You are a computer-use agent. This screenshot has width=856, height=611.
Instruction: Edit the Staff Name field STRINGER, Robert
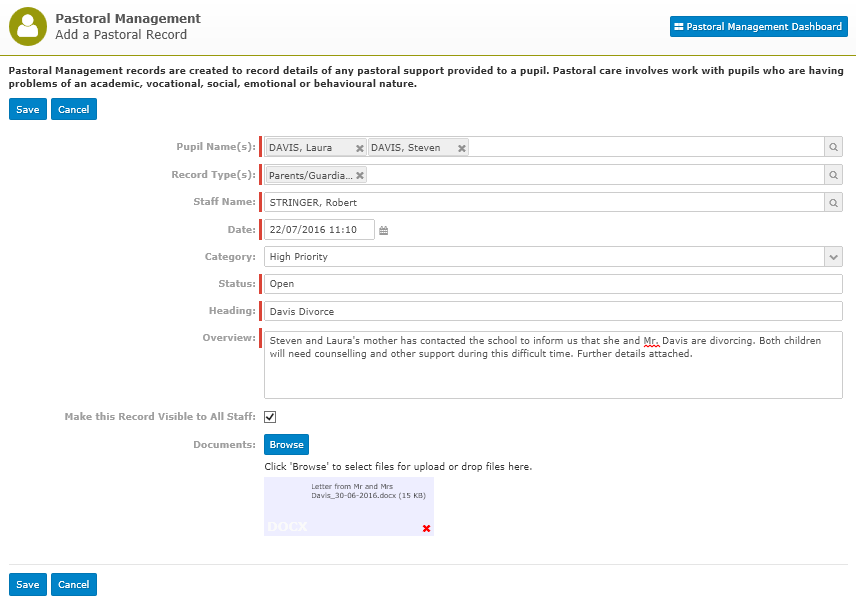coord(544,203)
